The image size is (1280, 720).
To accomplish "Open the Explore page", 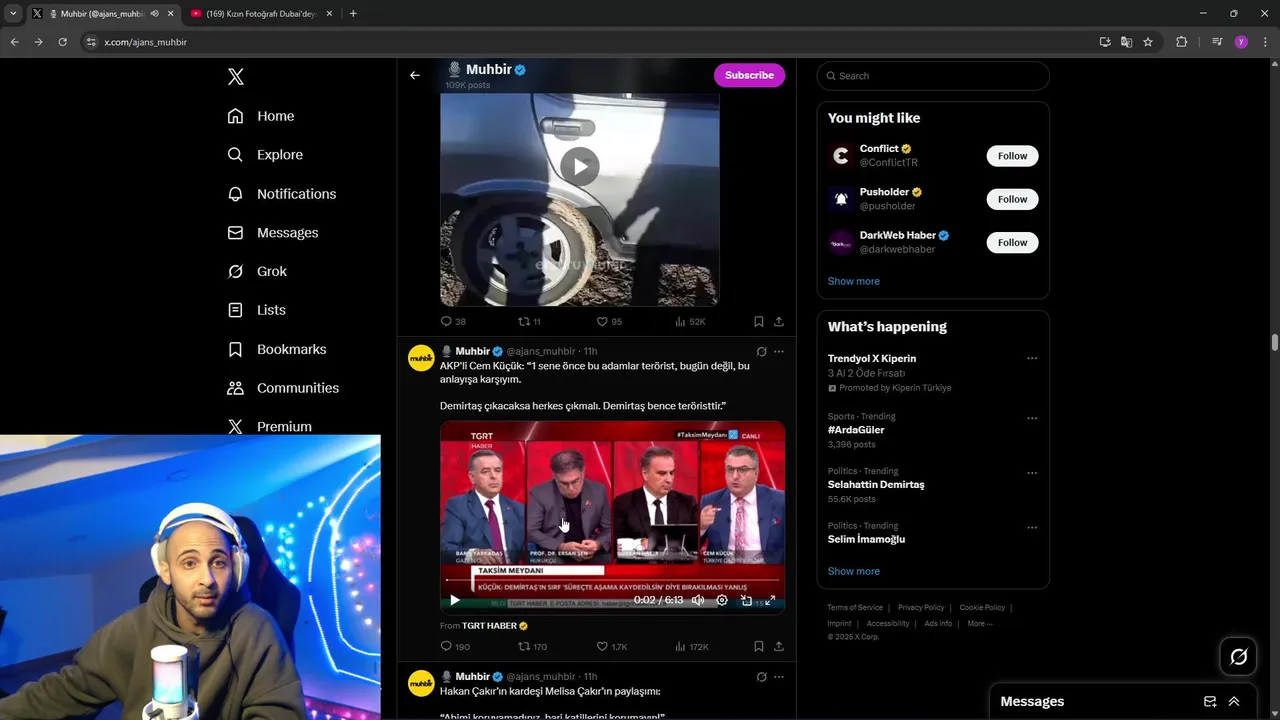I will tap(265, 155).
